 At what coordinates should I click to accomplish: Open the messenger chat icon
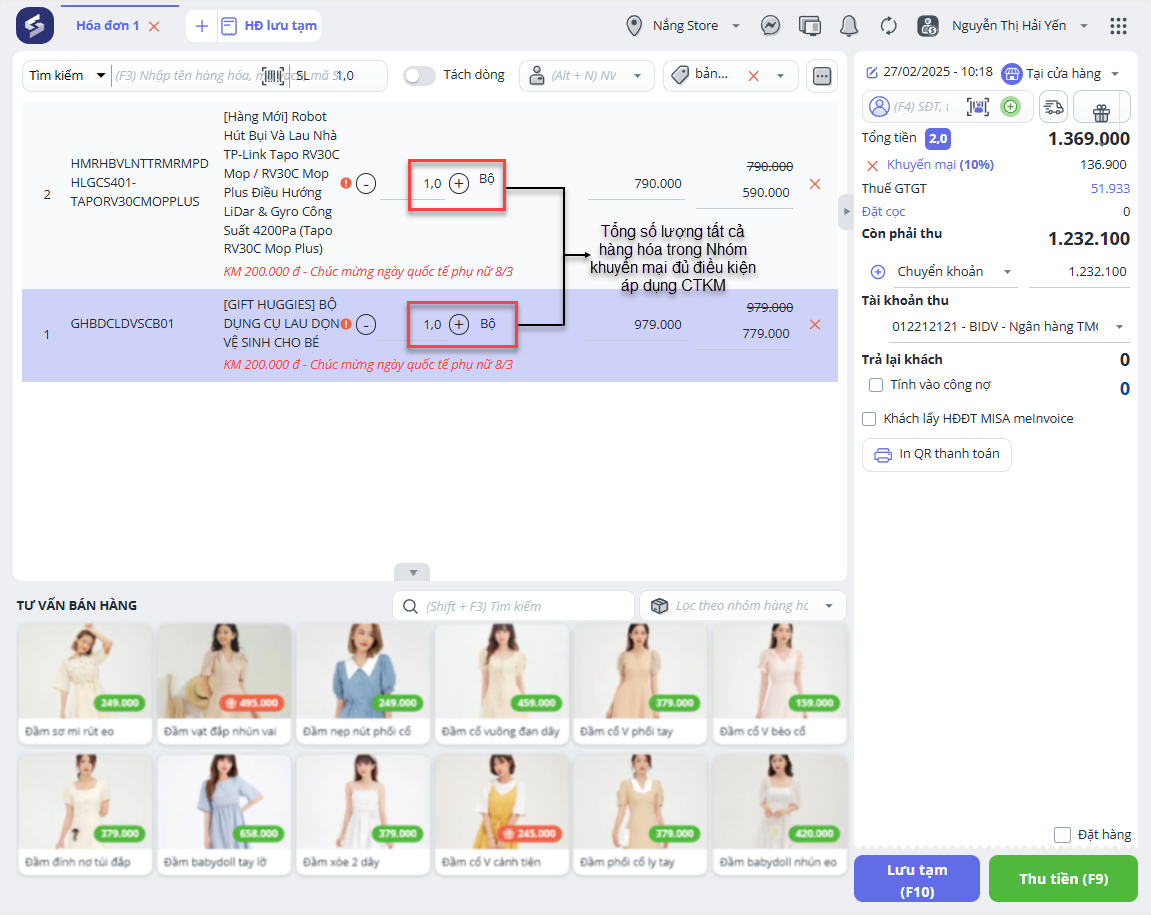click(770, 26)
